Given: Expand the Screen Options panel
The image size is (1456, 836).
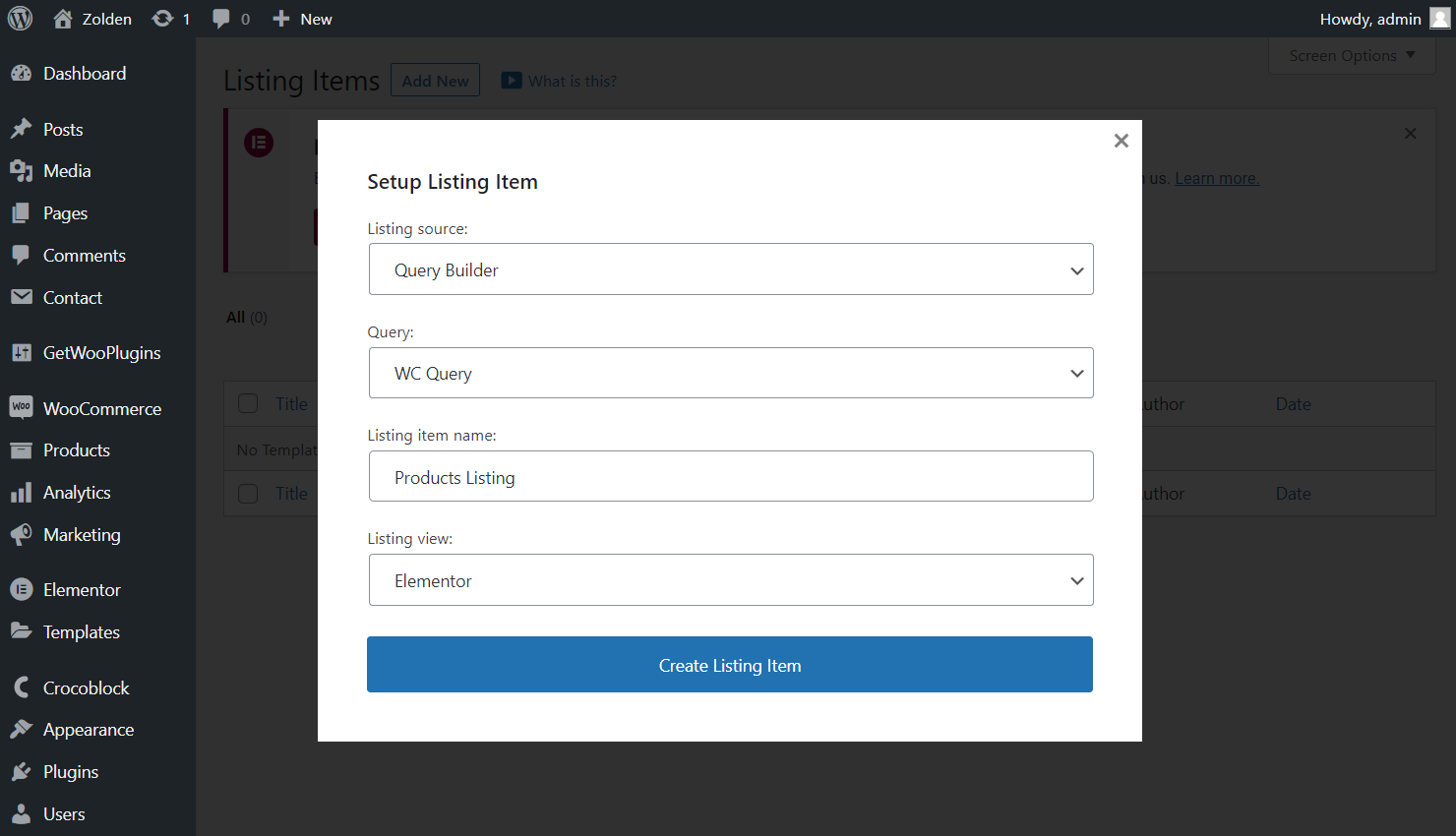Looking at the screenshot, I should (1352, 56).
